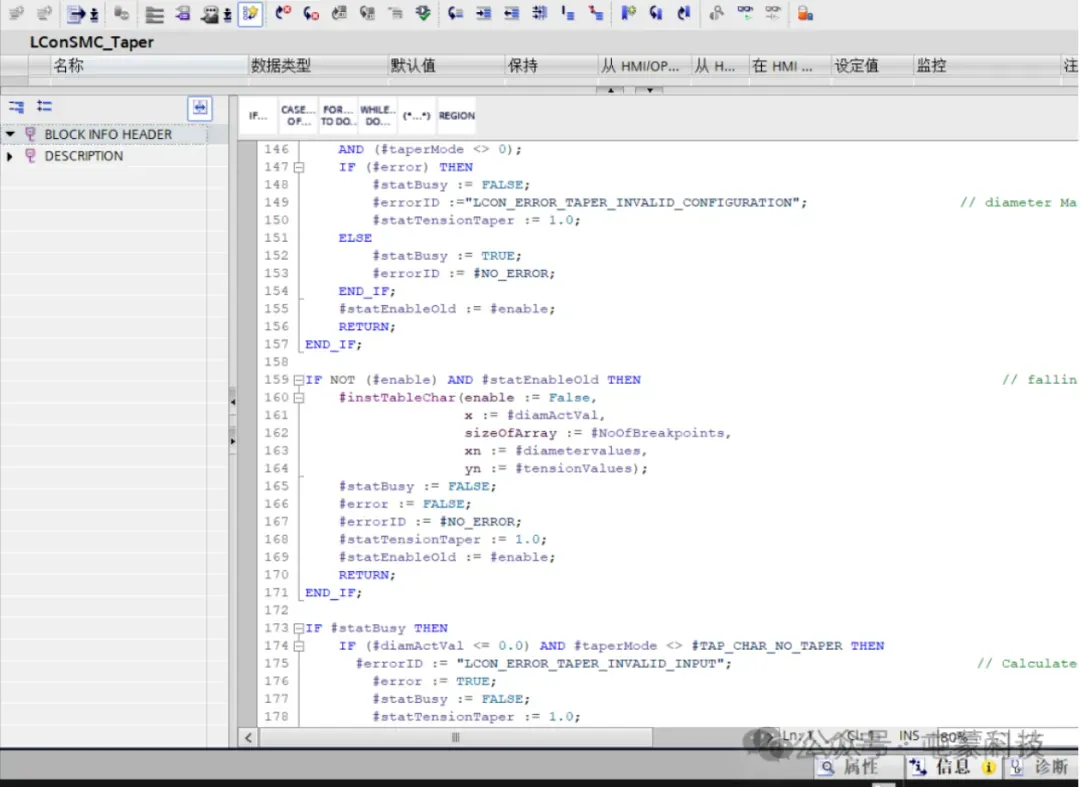Collapse IF statBusy block at line 173
The image size is (1080, 787).
point(299,629)
